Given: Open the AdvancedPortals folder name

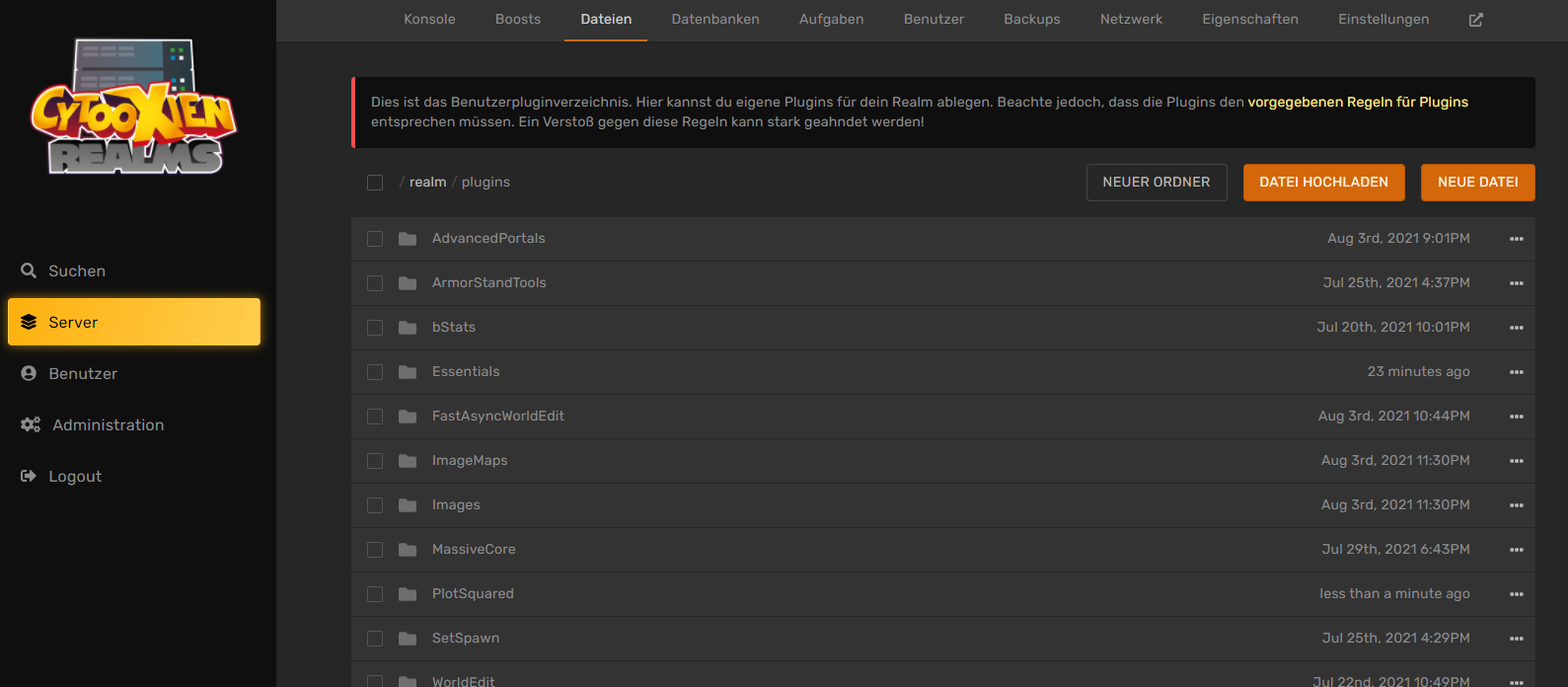Looking at the screenshot, I should coord(488,239).
